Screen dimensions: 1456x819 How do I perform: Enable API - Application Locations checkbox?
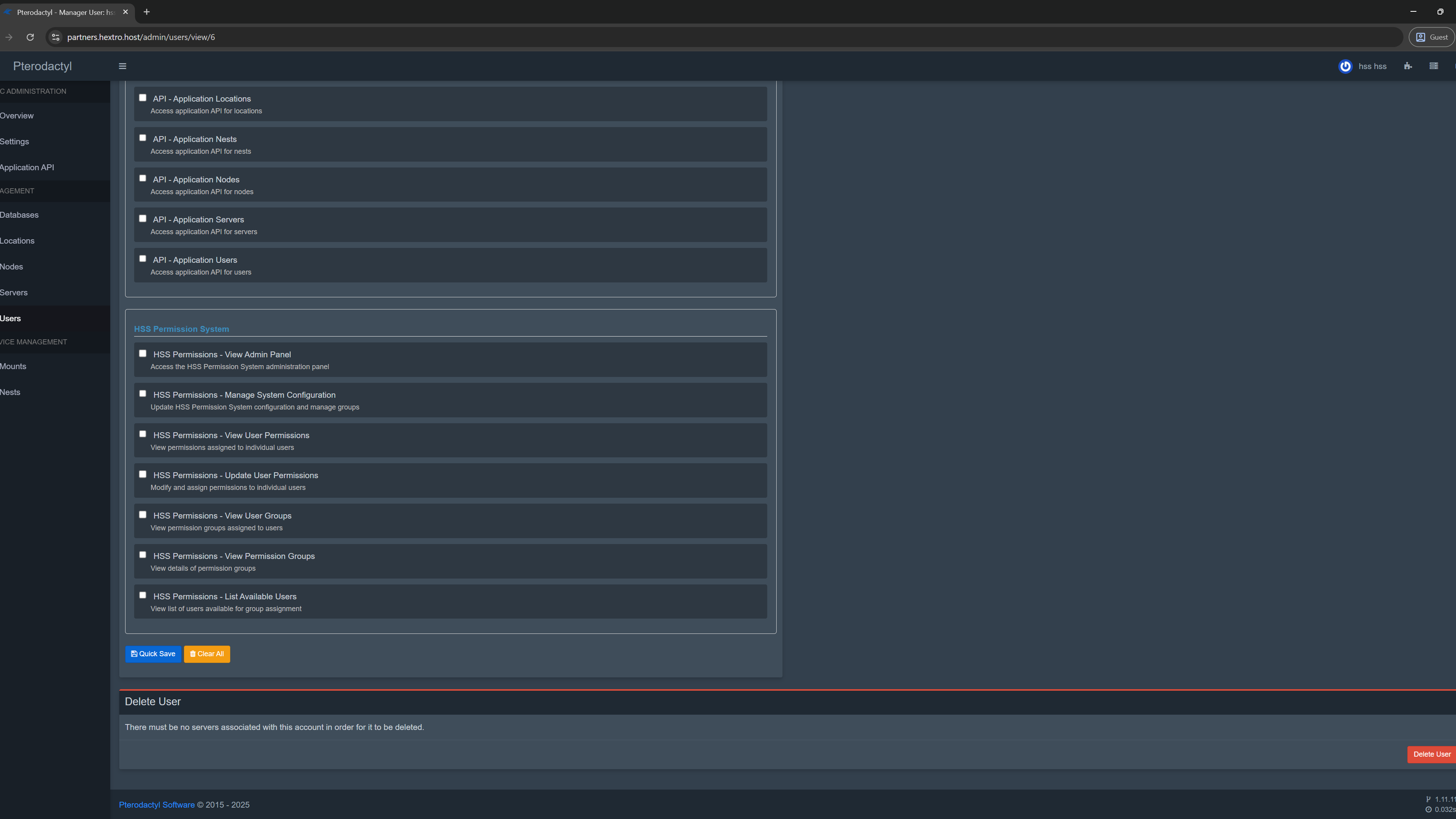click(x=142, y=98)
